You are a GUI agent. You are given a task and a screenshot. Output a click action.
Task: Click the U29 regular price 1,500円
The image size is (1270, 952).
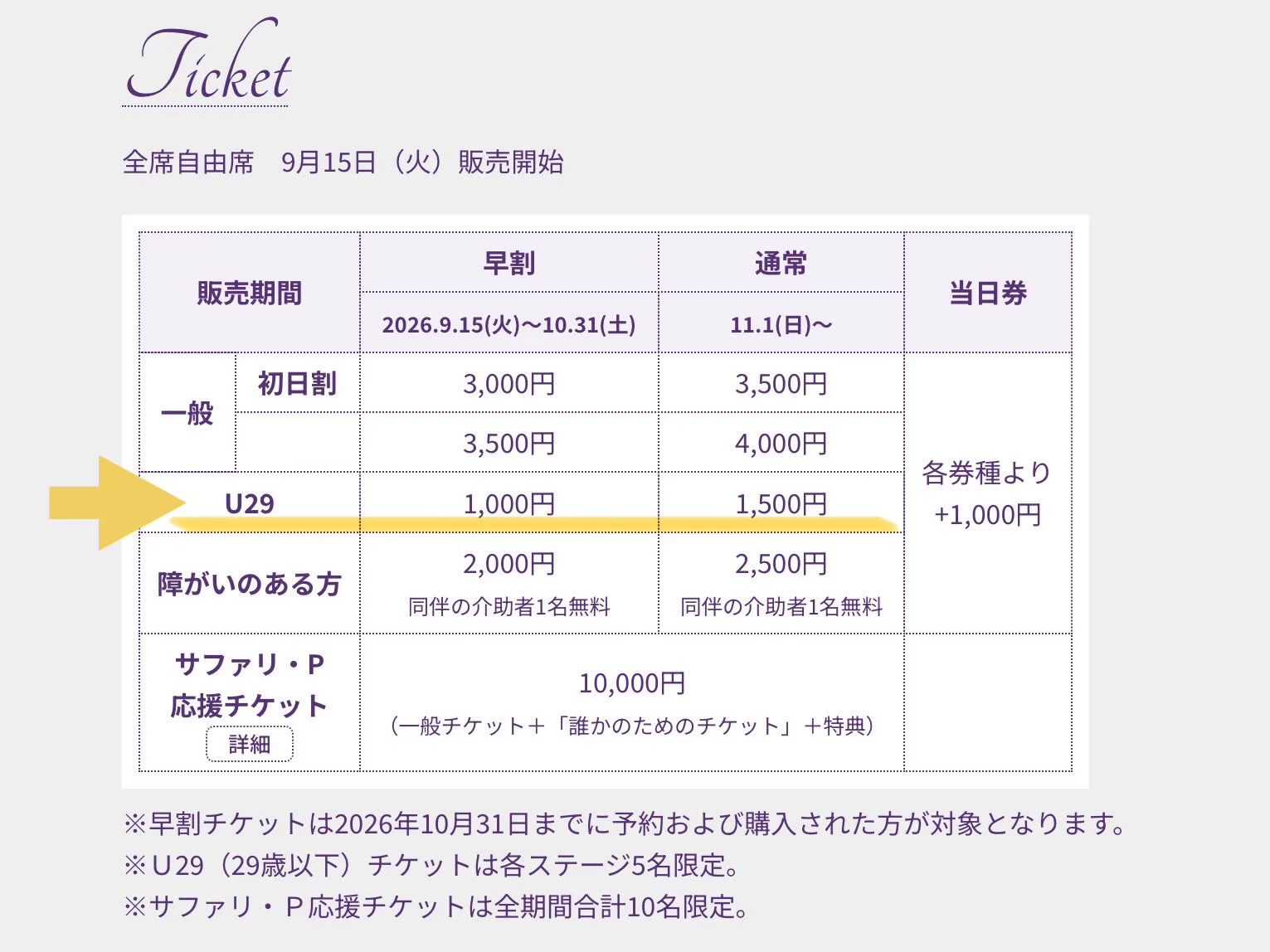pos(781,503)
